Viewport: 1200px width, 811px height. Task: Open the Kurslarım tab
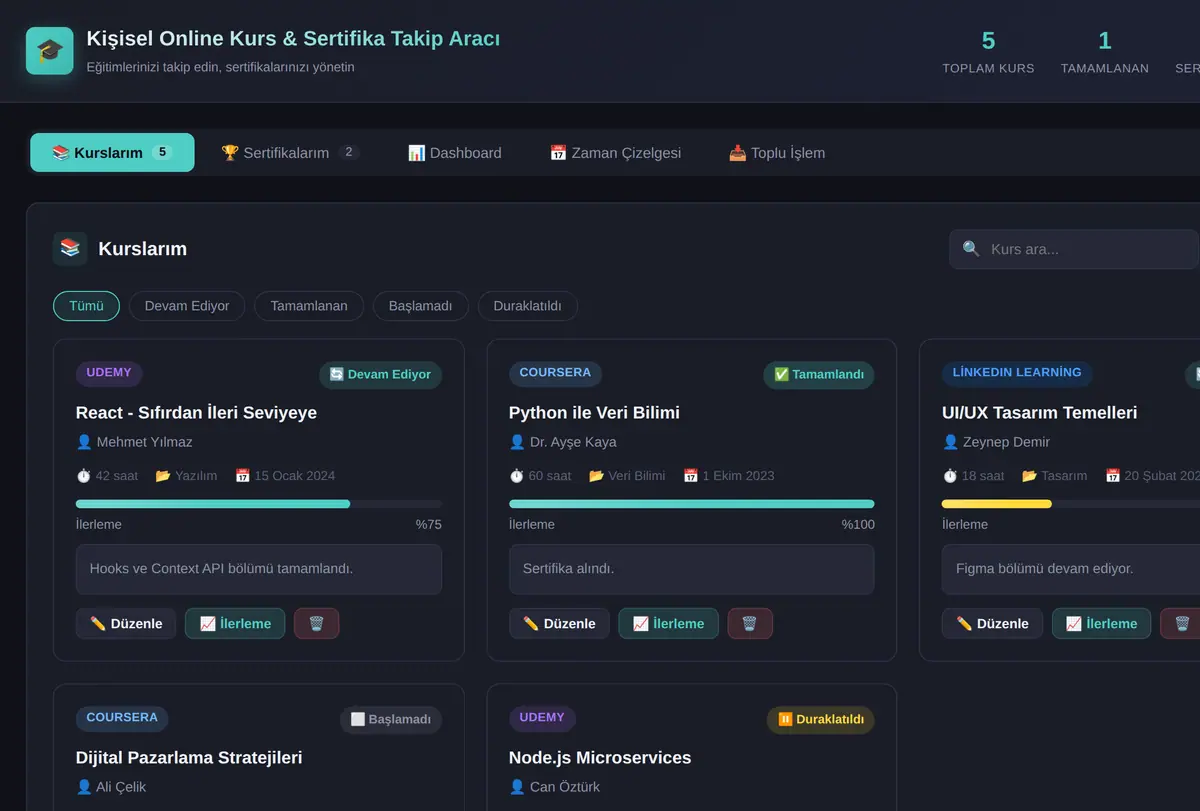point(112,153)
